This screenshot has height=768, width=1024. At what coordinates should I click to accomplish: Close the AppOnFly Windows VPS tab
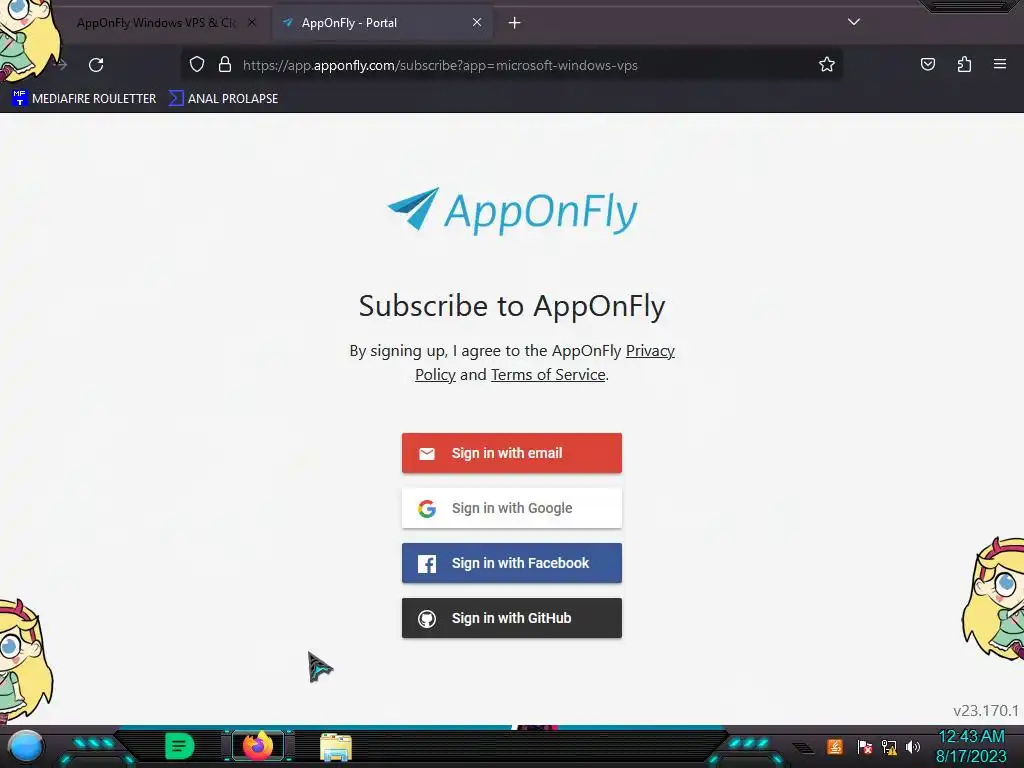pyautogui.click(x=252, y=23)
